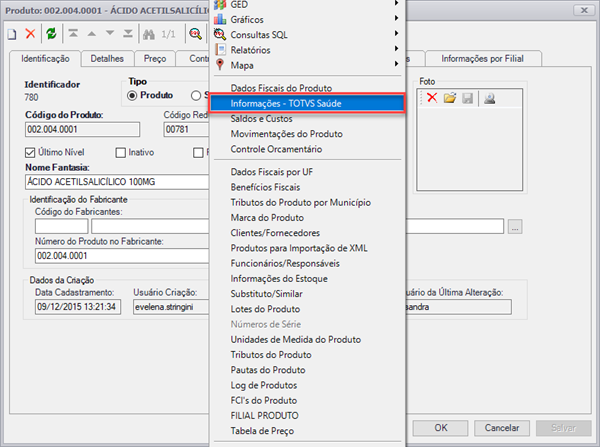Expand the Relatórios submenu arrow

396,49
